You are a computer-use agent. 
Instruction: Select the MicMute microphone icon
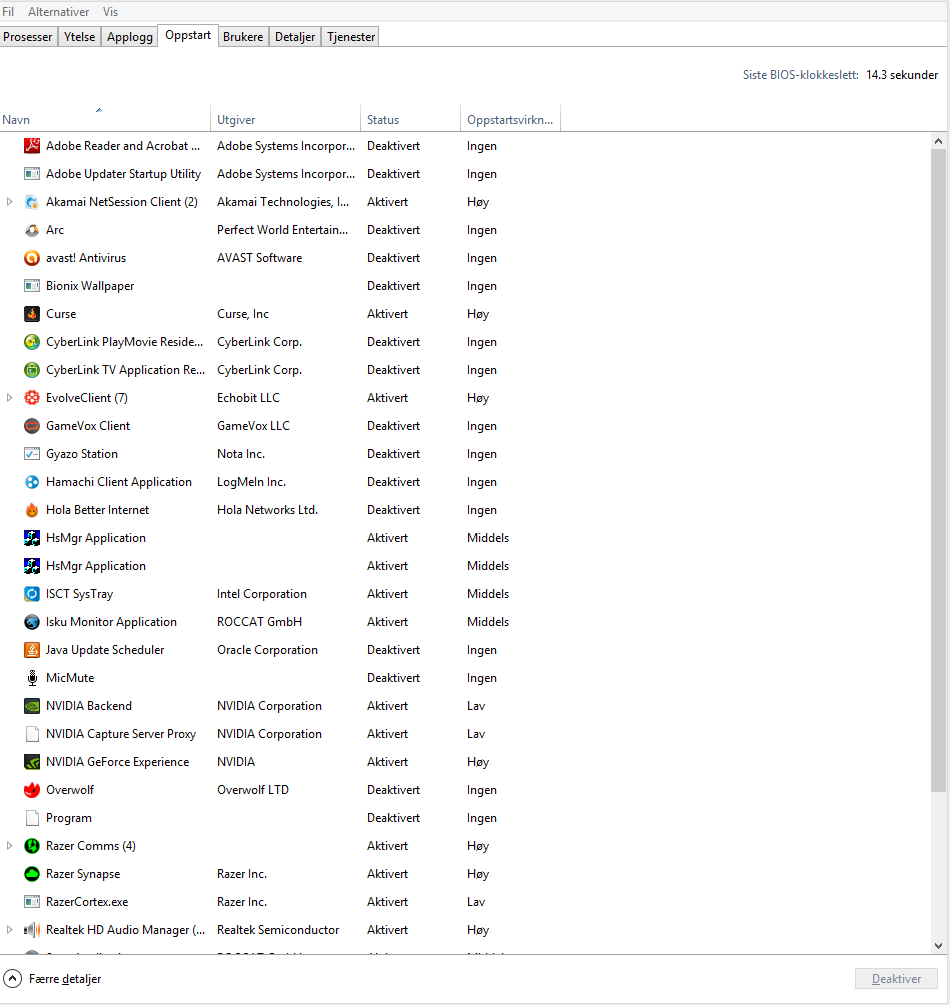tap(32, 677)
